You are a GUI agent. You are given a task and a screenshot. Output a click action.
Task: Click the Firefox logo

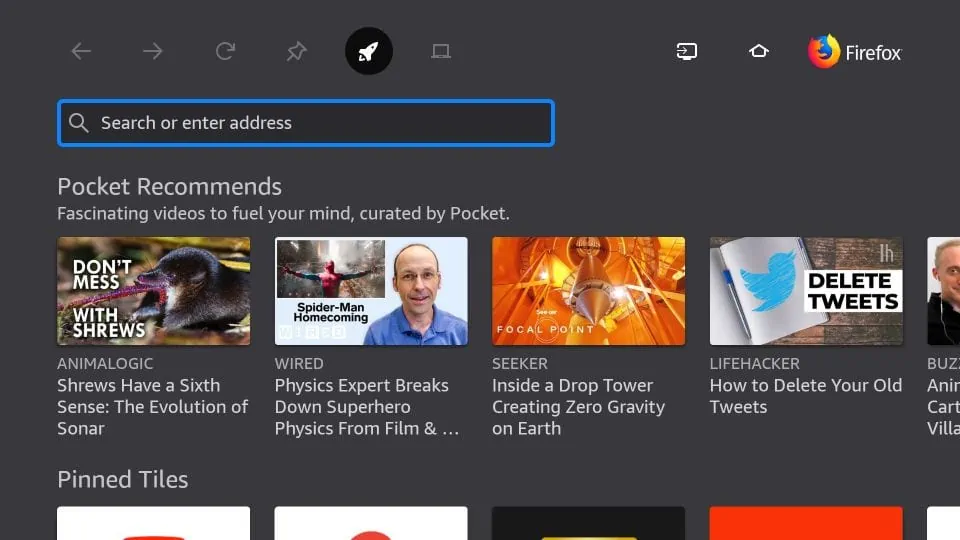[x=854, y=51]
